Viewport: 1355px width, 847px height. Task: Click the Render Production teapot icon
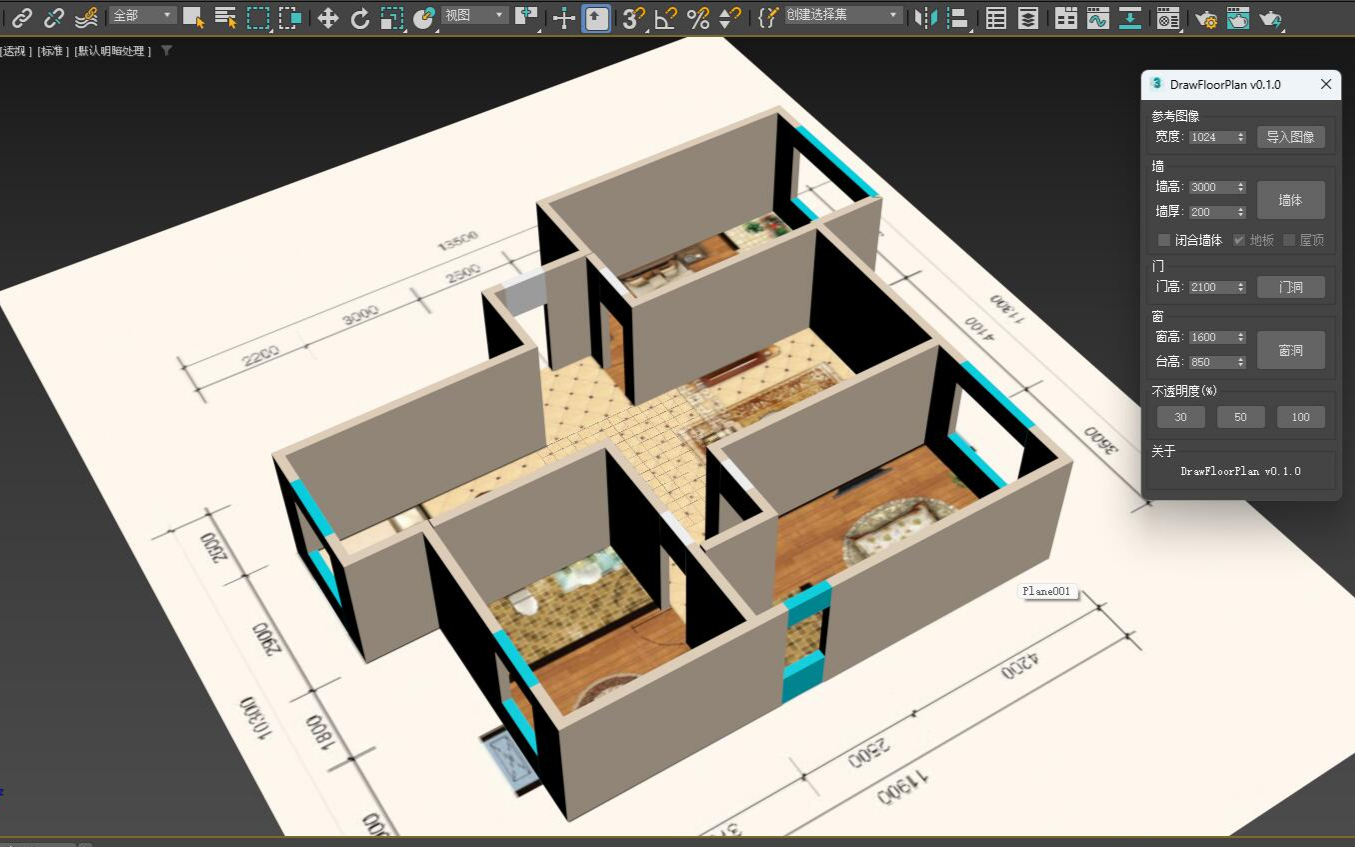pos(1270,17)
